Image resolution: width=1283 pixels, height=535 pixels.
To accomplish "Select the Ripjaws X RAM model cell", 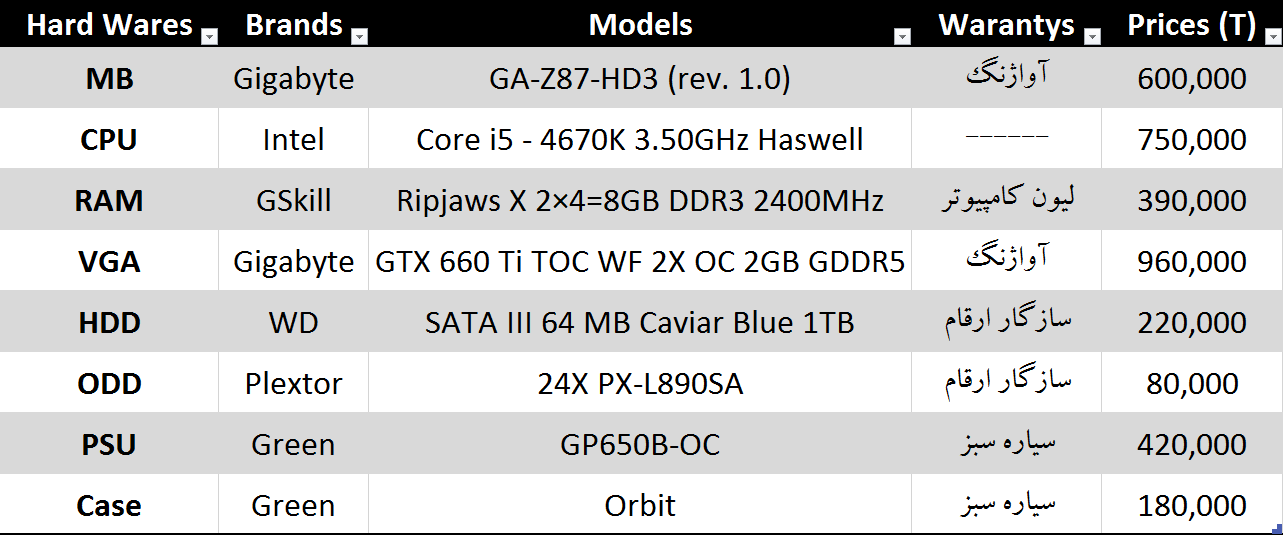I will click(640, 201).
